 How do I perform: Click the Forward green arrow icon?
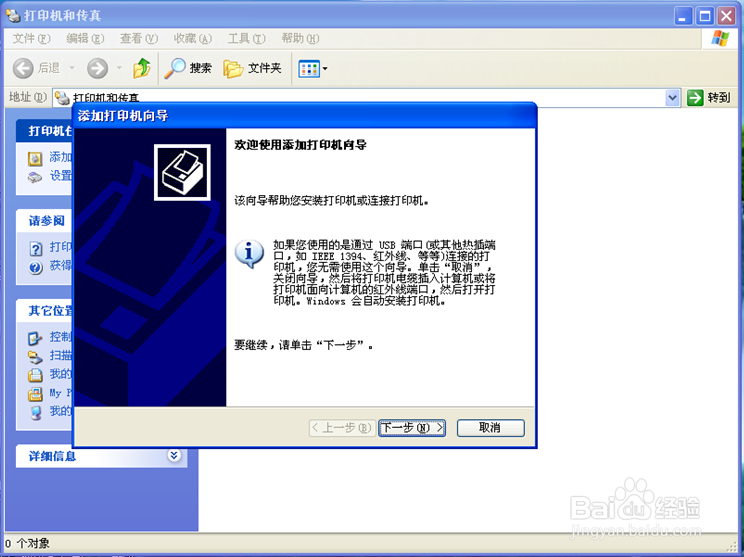pos(97,68)
